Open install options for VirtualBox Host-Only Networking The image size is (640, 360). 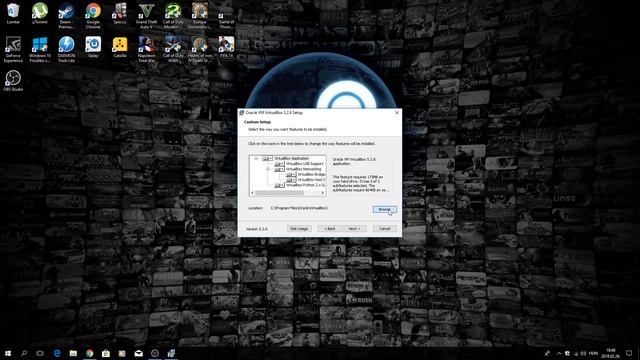point(291,180)
